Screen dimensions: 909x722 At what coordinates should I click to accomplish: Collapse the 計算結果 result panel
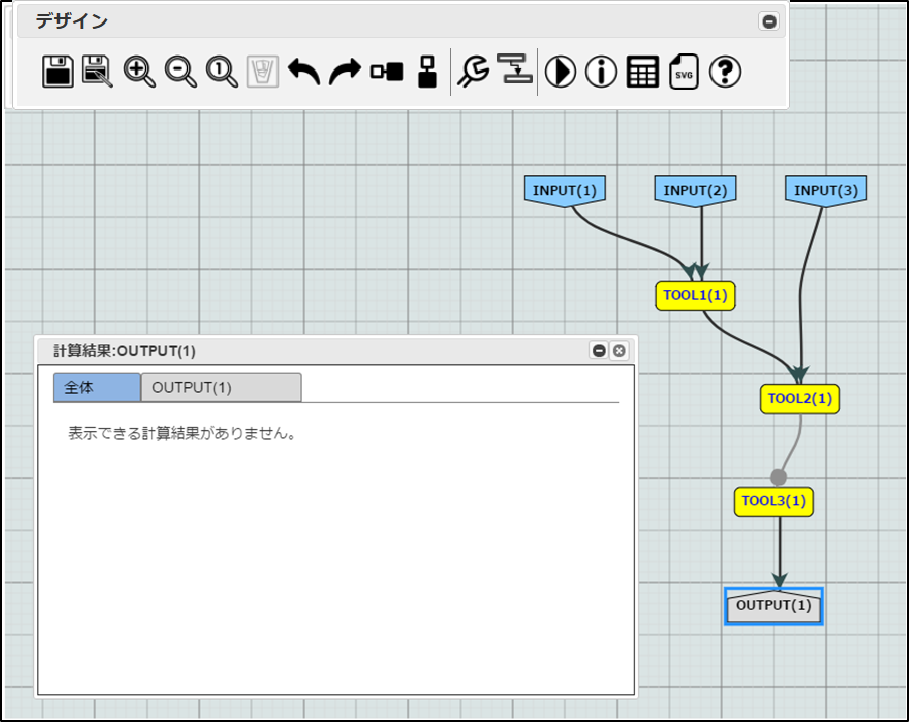pos(599,350)
